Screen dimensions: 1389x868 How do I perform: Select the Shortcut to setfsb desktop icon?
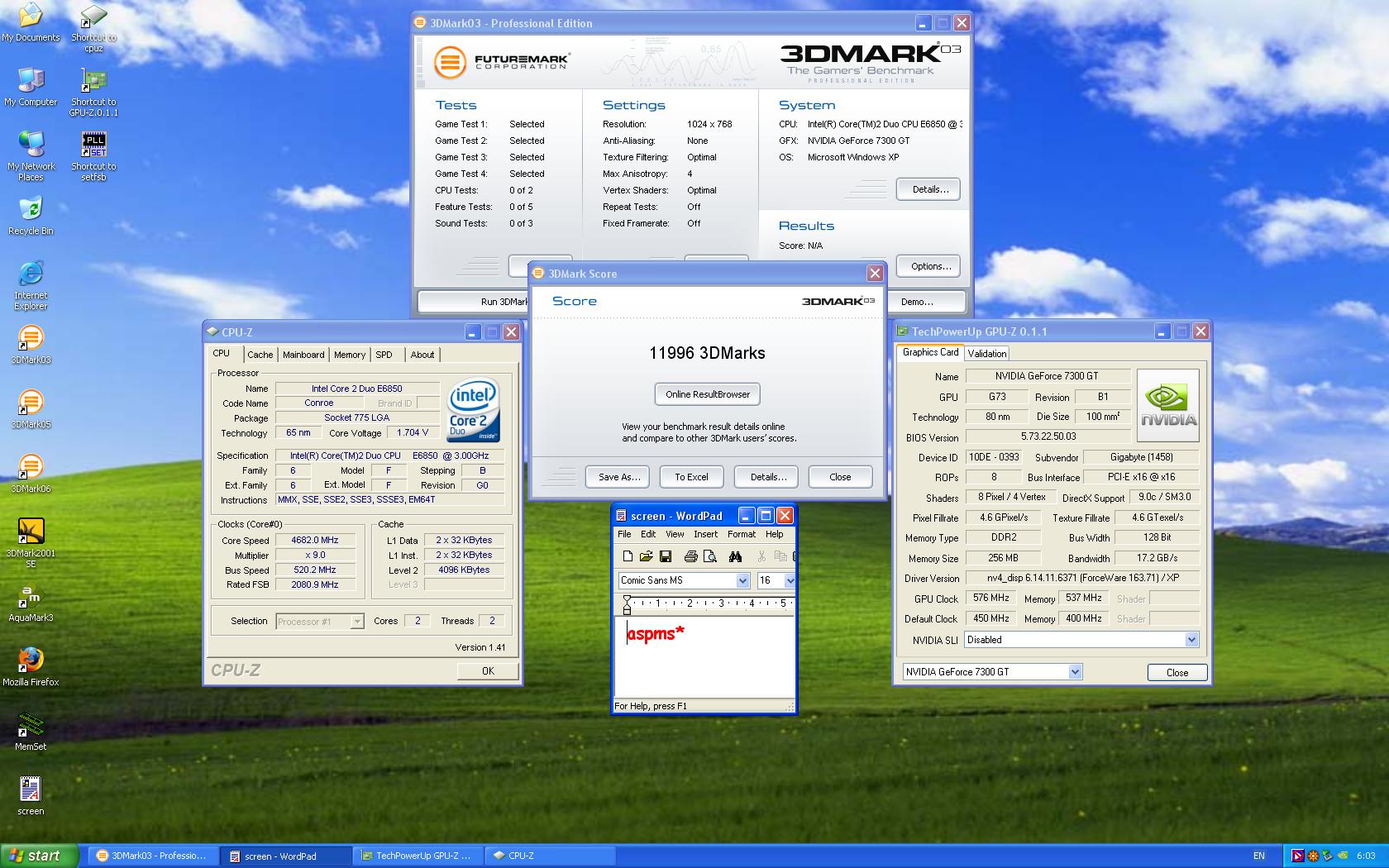coord(93,156)
